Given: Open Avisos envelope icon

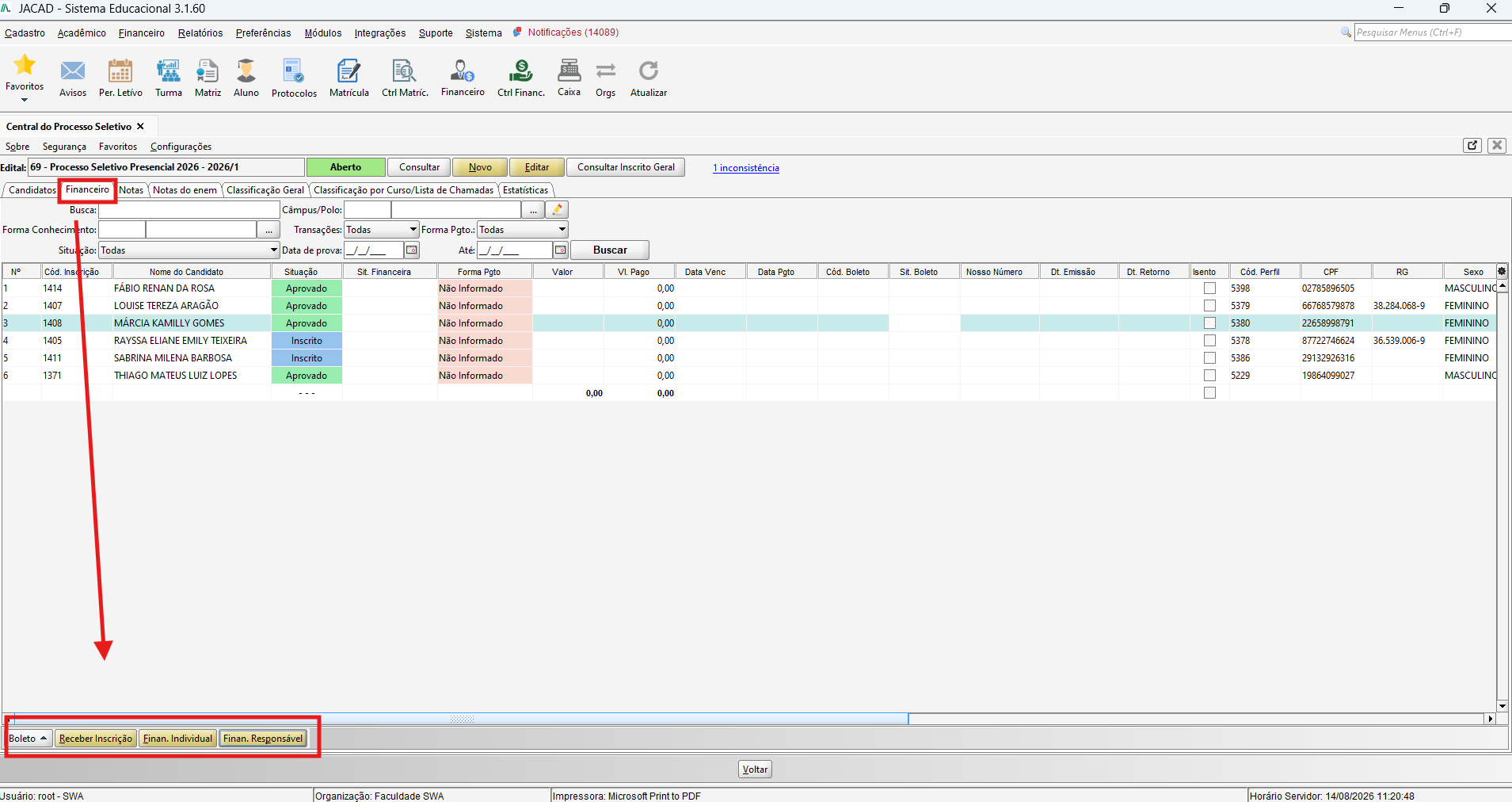Looking at the screenshot, I should (x=73, y=71).
